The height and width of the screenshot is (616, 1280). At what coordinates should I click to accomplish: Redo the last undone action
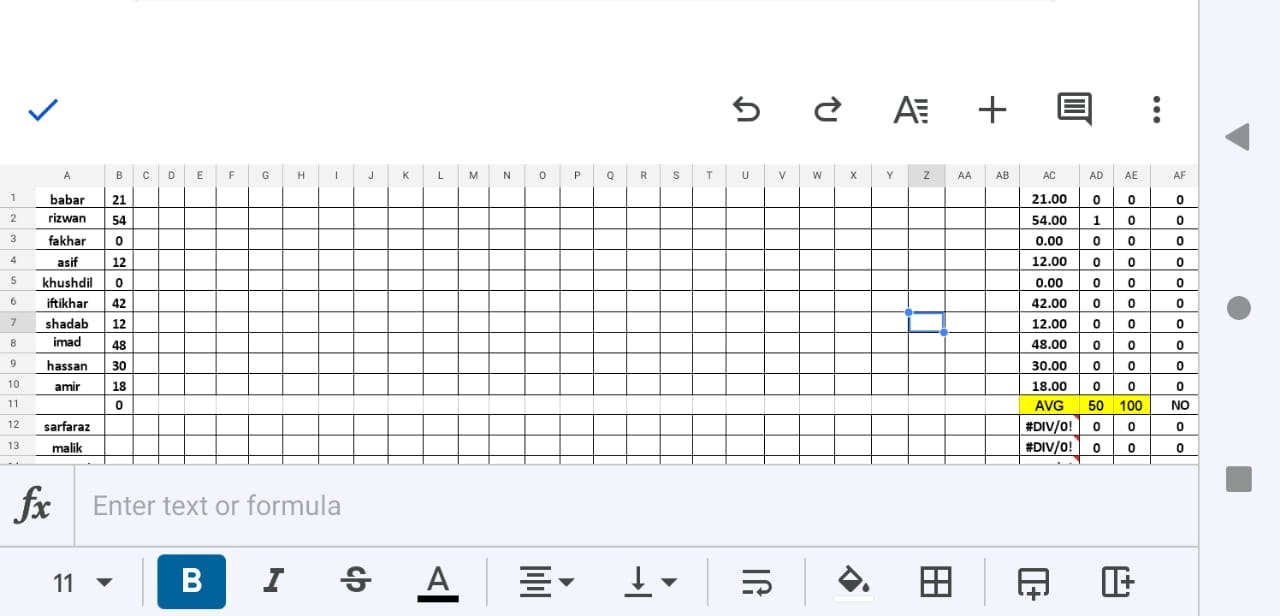(x=828, y=109)
